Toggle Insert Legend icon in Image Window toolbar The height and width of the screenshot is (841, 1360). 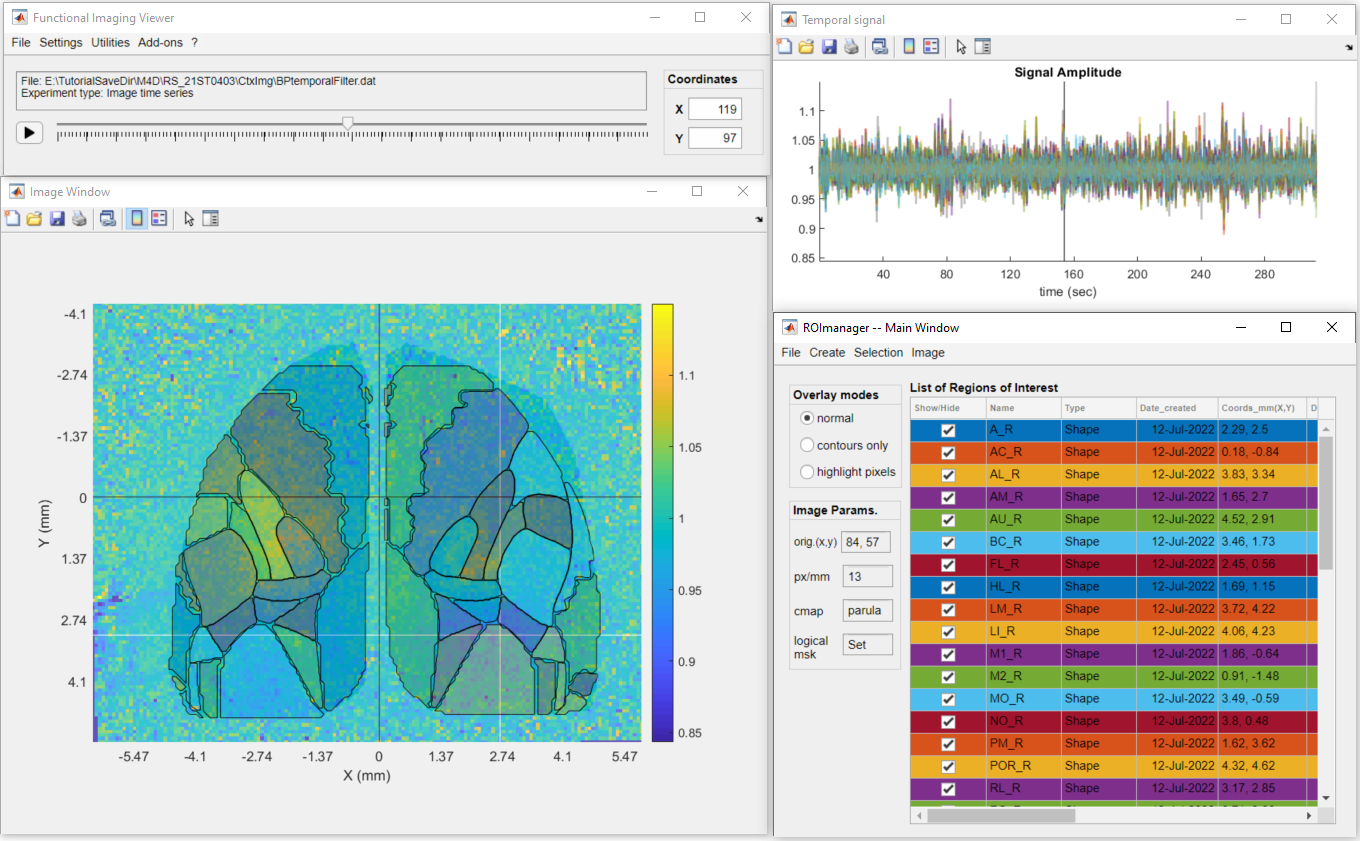(x=159, y=219)
